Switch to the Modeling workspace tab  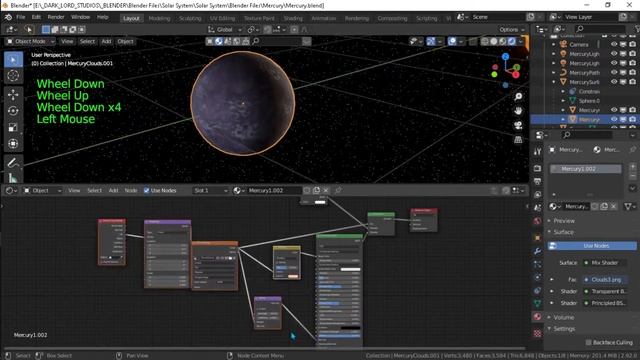pyautogui.click(x=159, y=18)
